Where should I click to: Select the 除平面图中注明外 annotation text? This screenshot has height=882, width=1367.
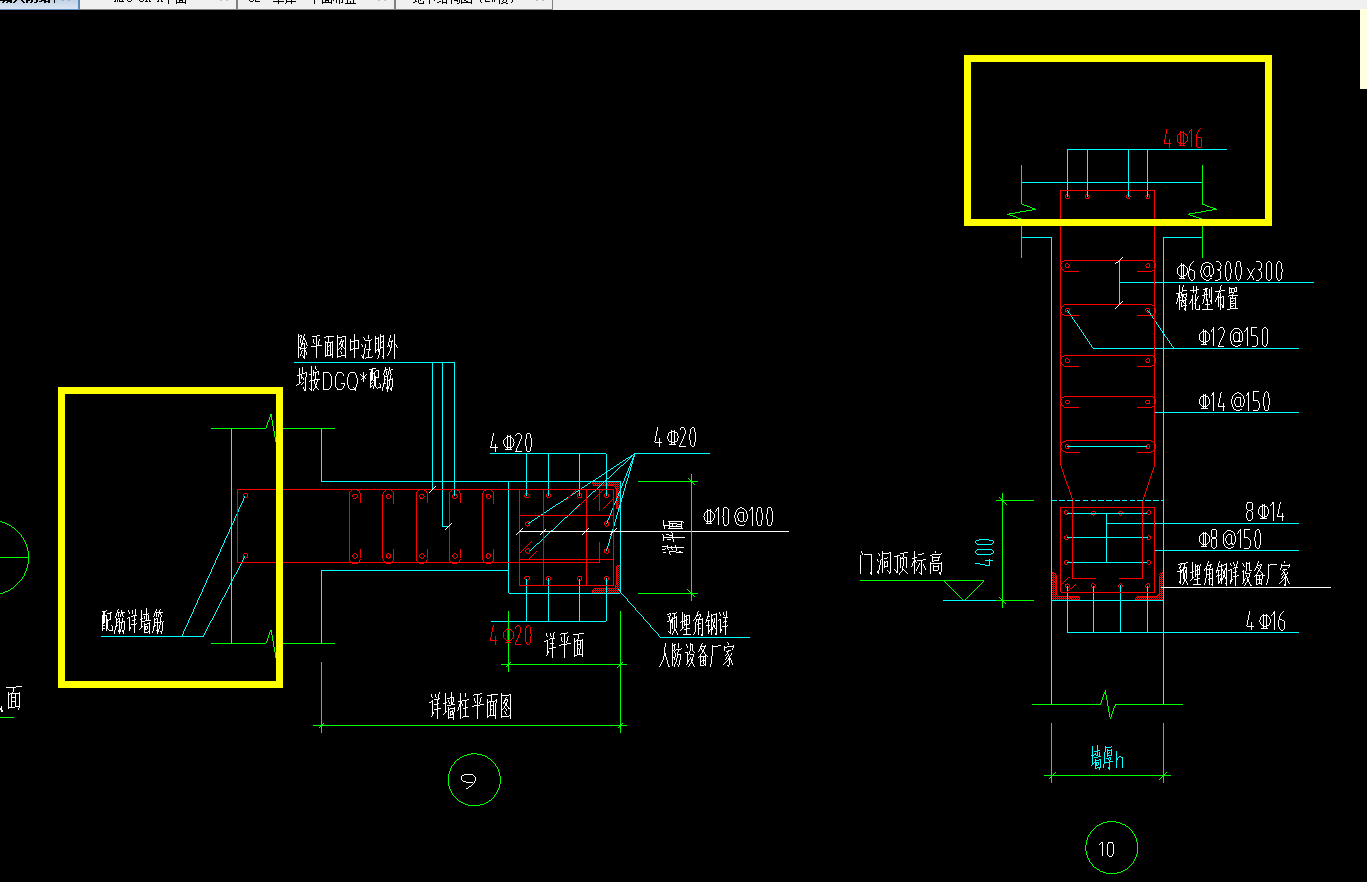click(x=348, y=348)
